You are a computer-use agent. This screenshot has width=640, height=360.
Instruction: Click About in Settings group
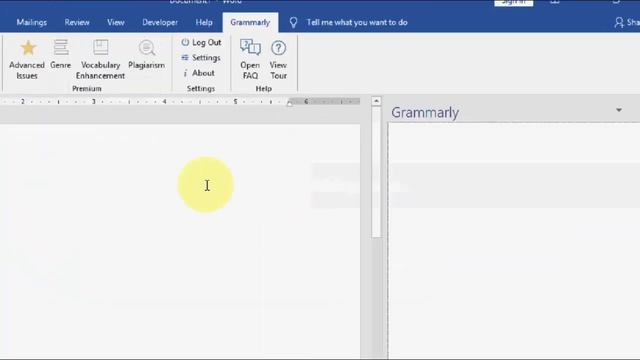(198, 73)
